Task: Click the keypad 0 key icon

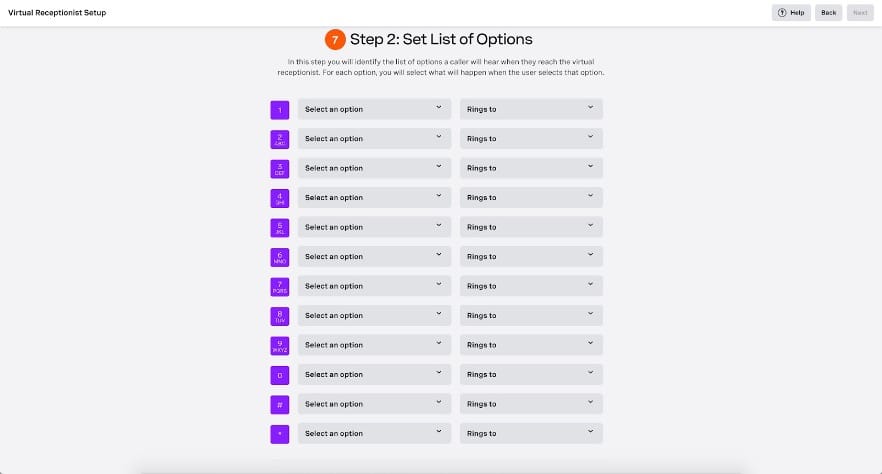Action: [x=280, y=375]
